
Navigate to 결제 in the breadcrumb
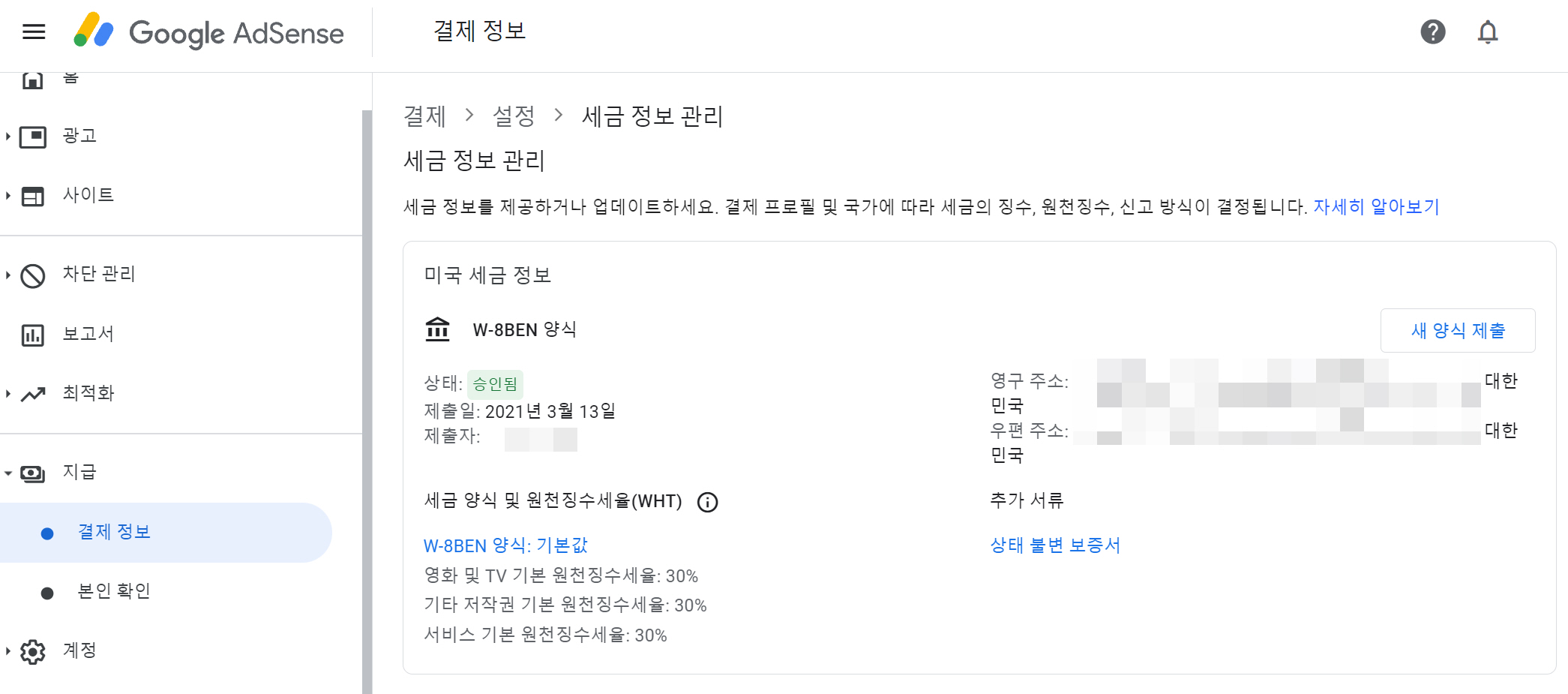[424, 116]
